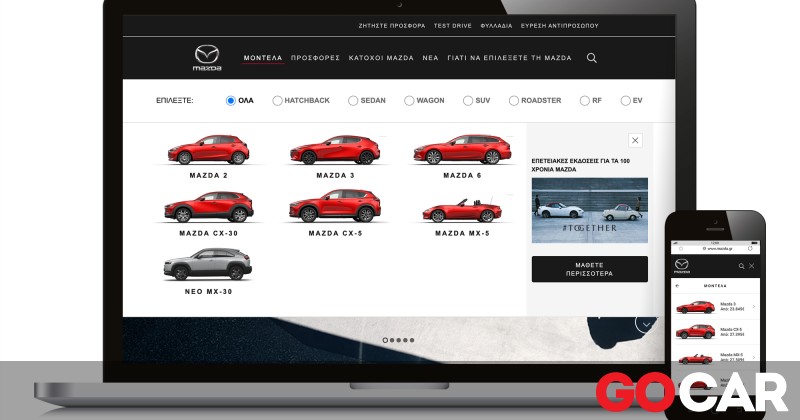Follow the Test Drive link
This screenshot has height=420, width=800.
(x=452, y=26)
